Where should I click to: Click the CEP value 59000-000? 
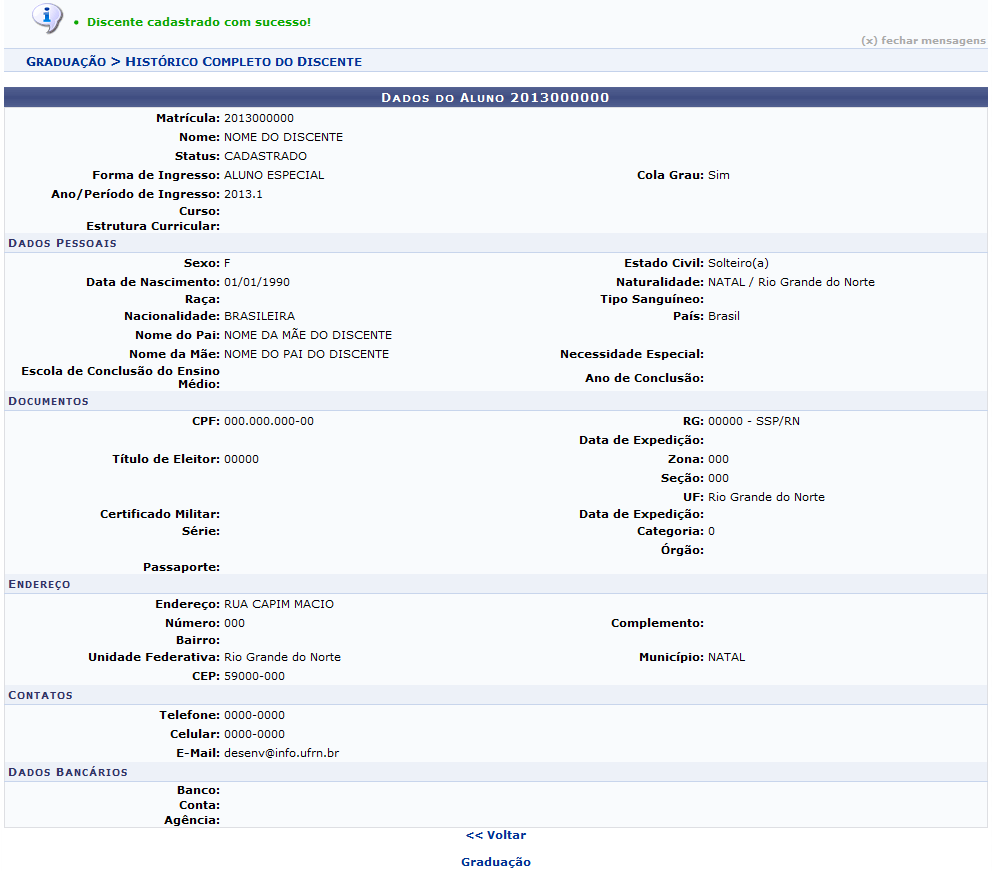(x=254, y=676)
